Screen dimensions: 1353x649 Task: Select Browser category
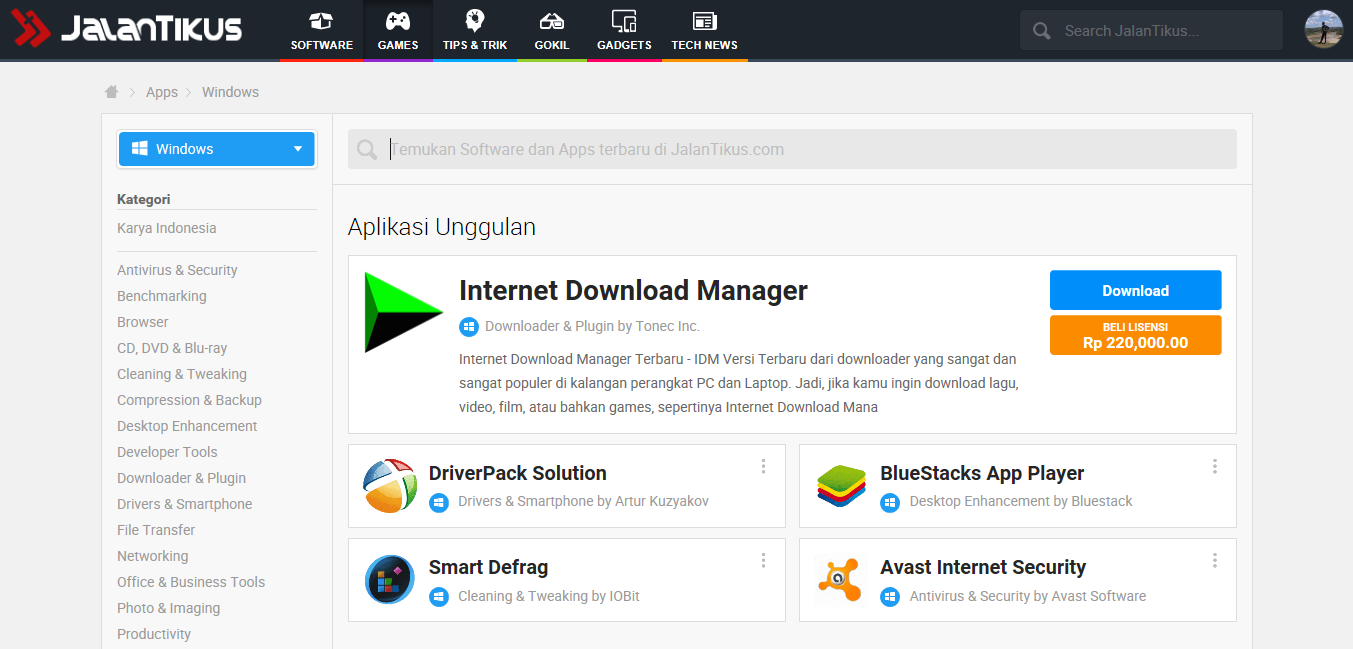(143, 322)
